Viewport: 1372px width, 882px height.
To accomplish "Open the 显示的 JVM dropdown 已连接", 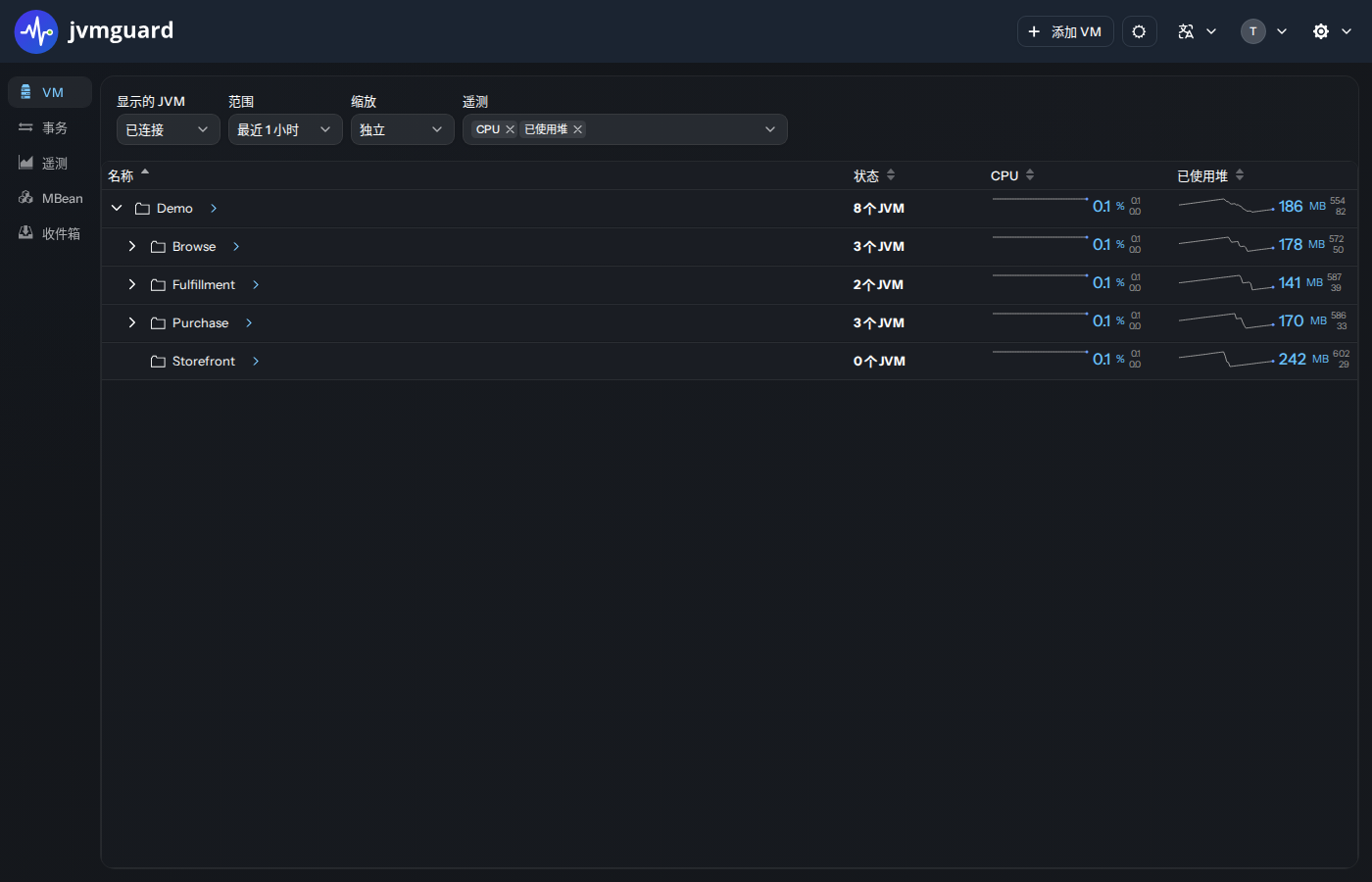I will point(169,129).
